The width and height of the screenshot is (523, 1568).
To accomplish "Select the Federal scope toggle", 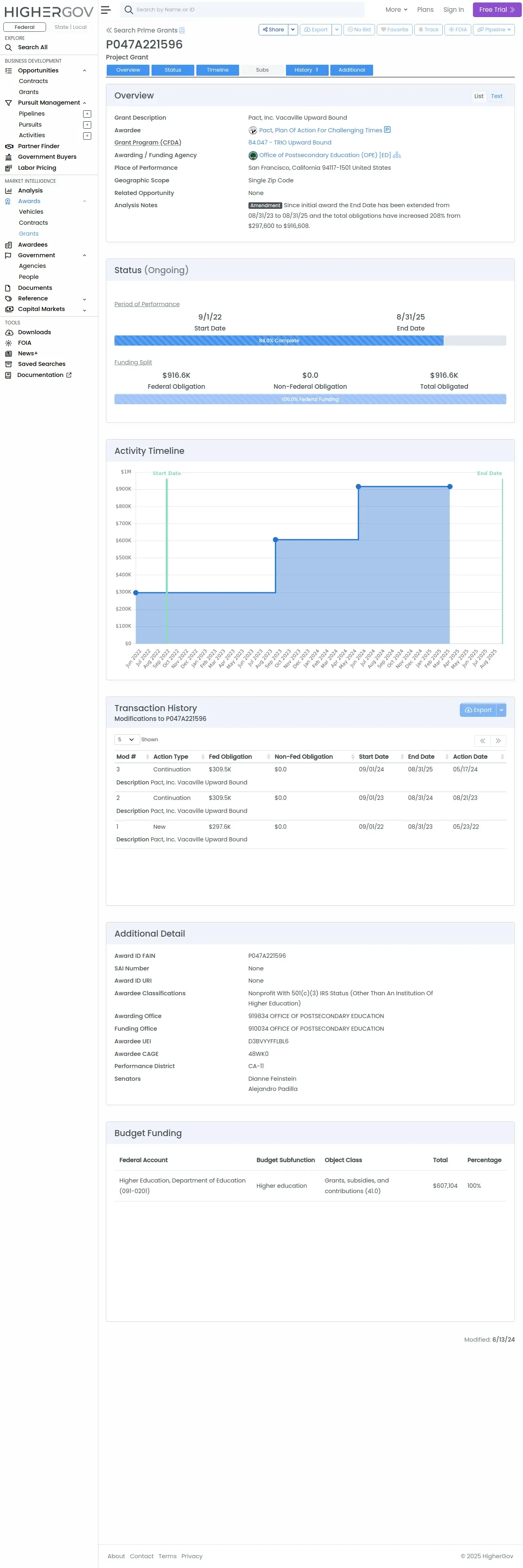I will [x=24, y=27].
